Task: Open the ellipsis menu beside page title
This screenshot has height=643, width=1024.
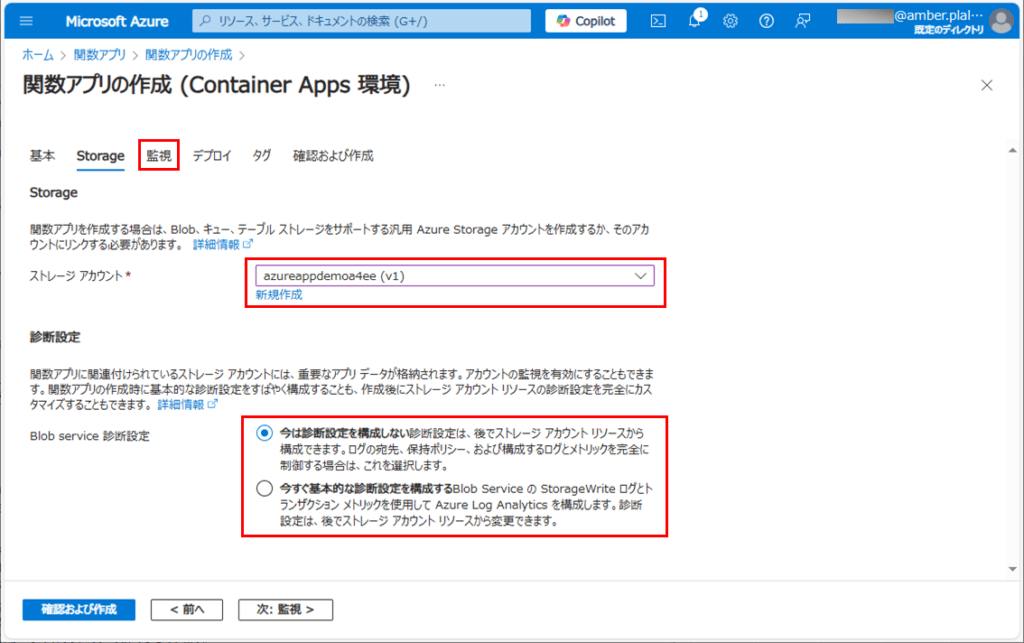Action: click(439, 86)
